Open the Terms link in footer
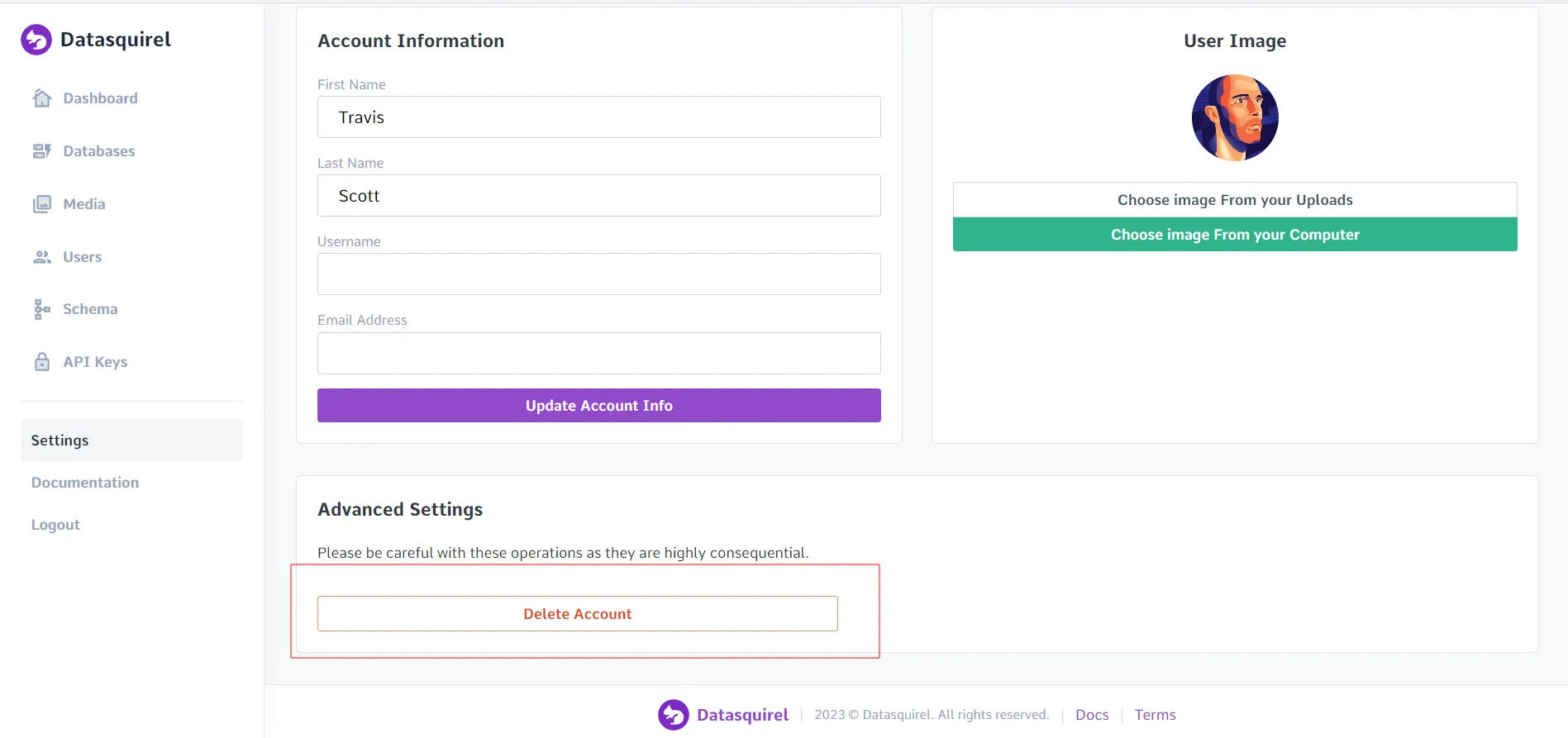Screen dimensions: 1568x738 tap(1155, 715)
